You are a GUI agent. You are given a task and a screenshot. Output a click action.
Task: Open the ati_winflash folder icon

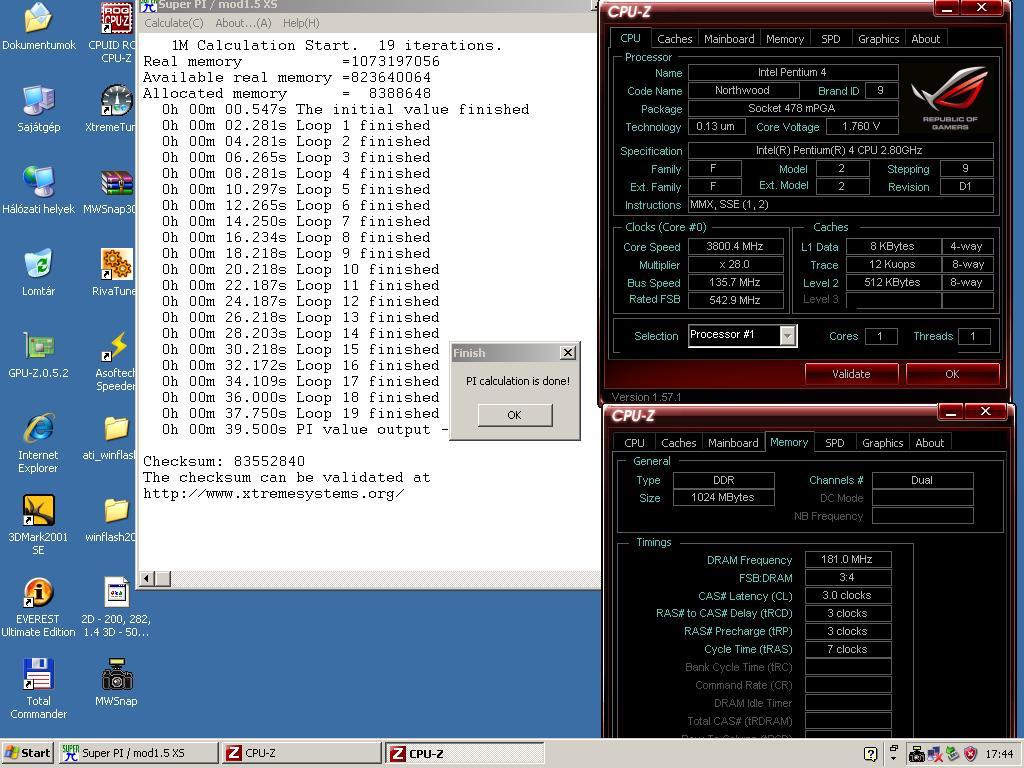coord(116,429)
